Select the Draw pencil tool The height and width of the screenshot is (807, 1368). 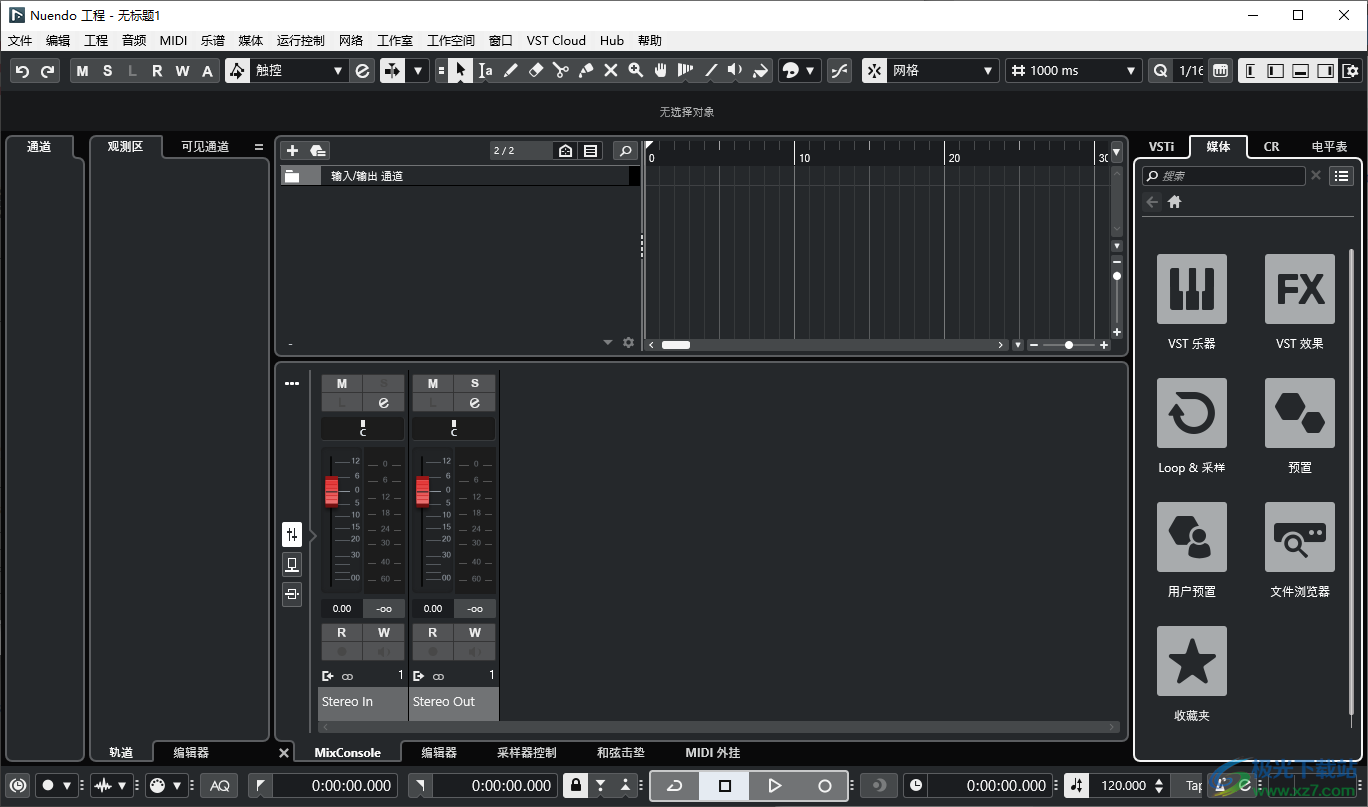pos(510,71)
